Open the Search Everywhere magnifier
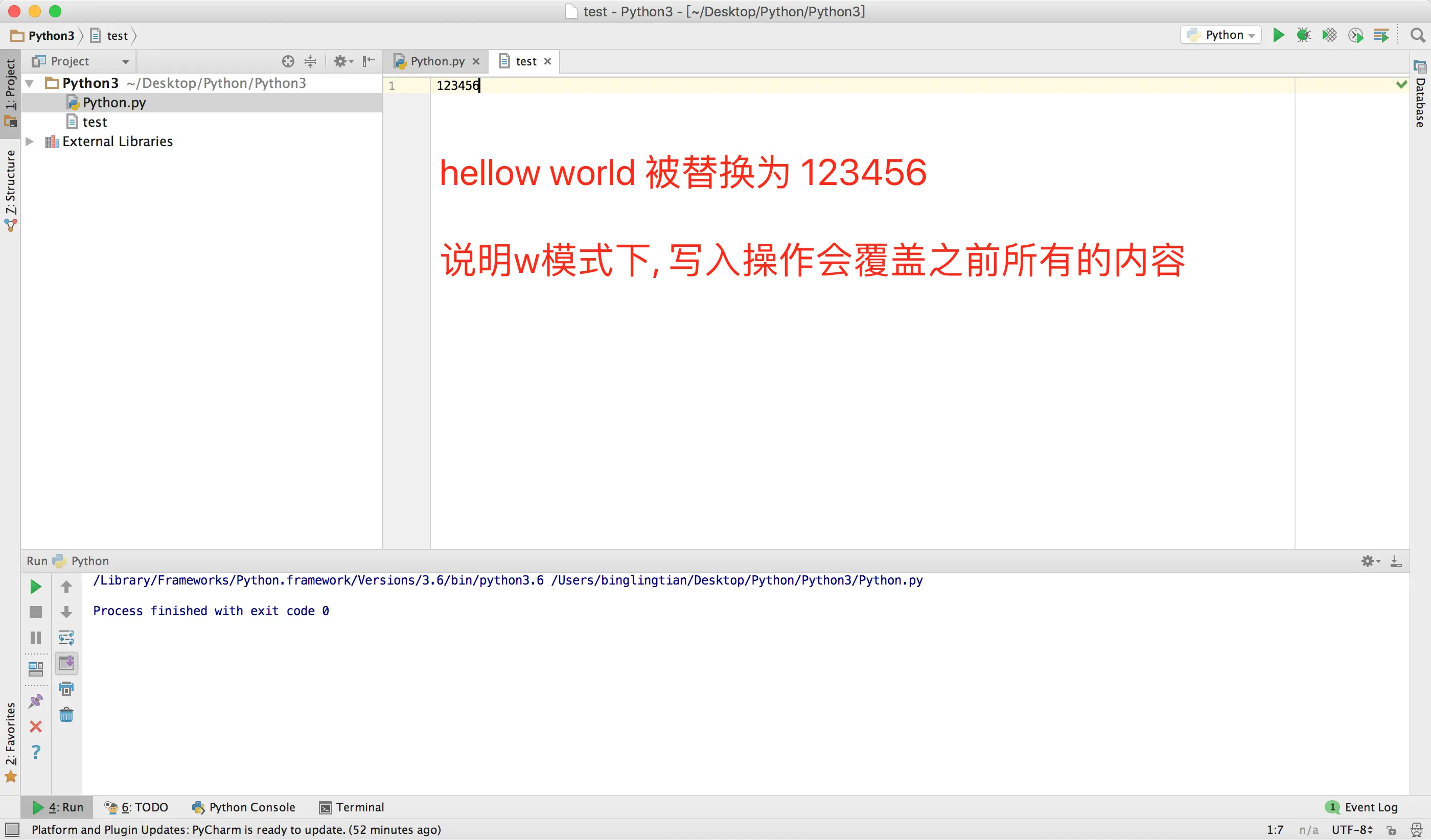 coord(1417,35)
